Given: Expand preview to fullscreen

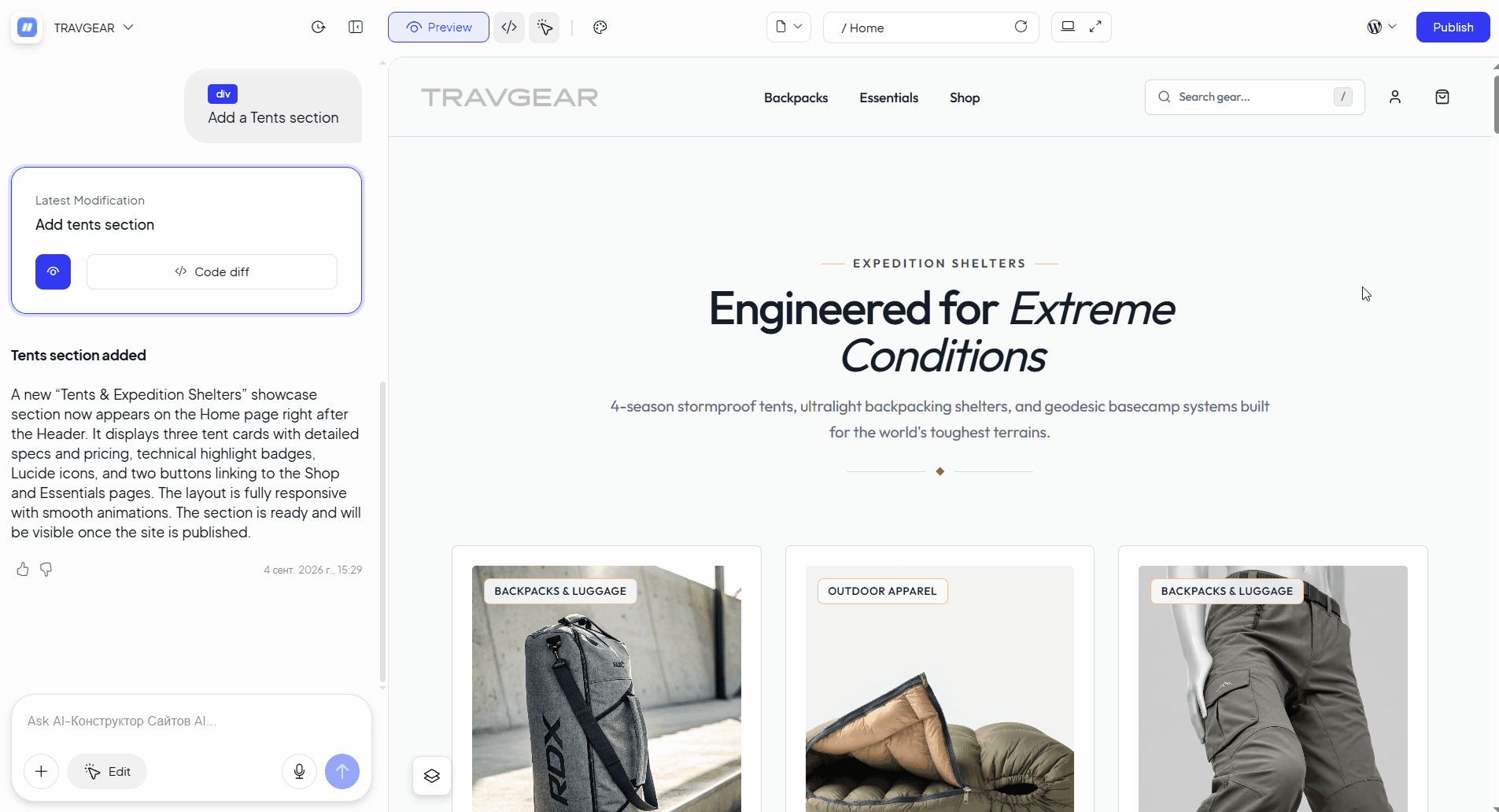Looking at the screenshot, I should click(1095, 27).
